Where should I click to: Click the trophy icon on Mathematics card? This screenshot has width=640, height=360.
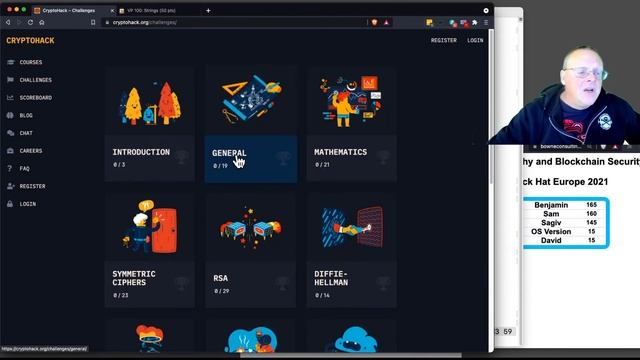383,156
